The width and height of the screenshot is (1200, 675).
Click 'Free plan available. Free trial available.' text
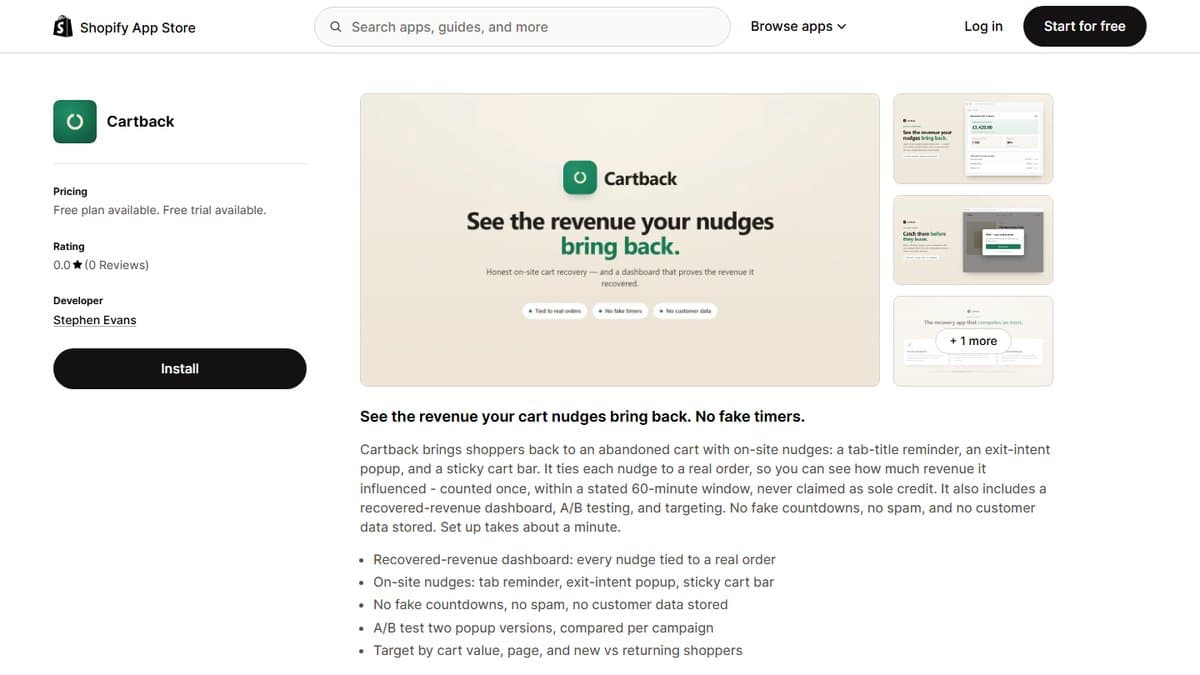point(160,210)
